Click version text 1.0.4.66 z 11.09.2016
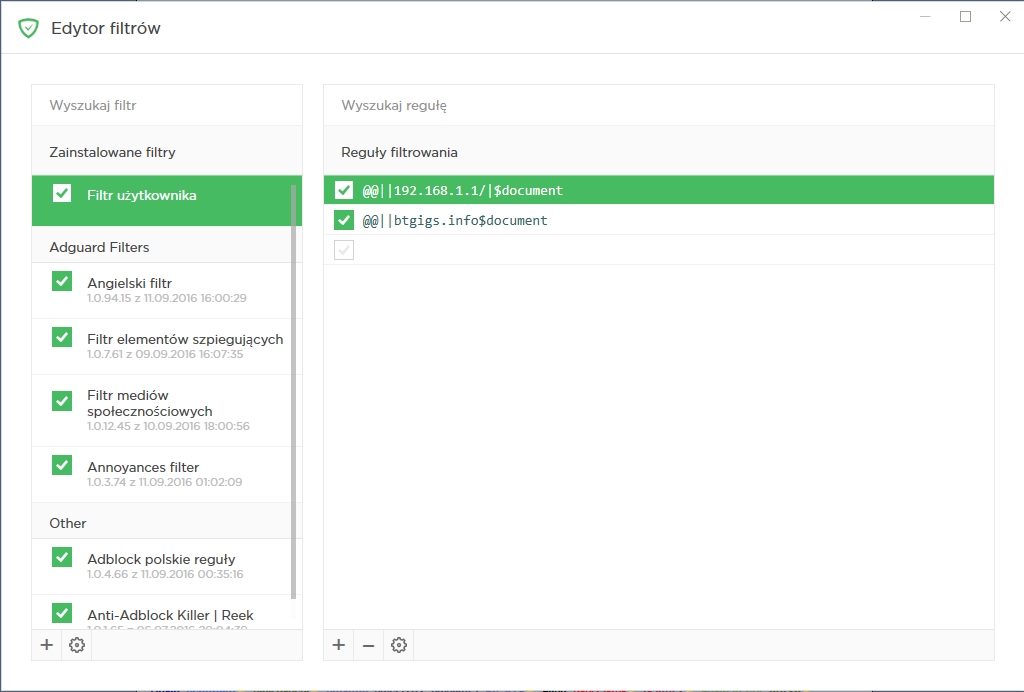This screenshot has width=1024, height=692. [x=165, y=574]
